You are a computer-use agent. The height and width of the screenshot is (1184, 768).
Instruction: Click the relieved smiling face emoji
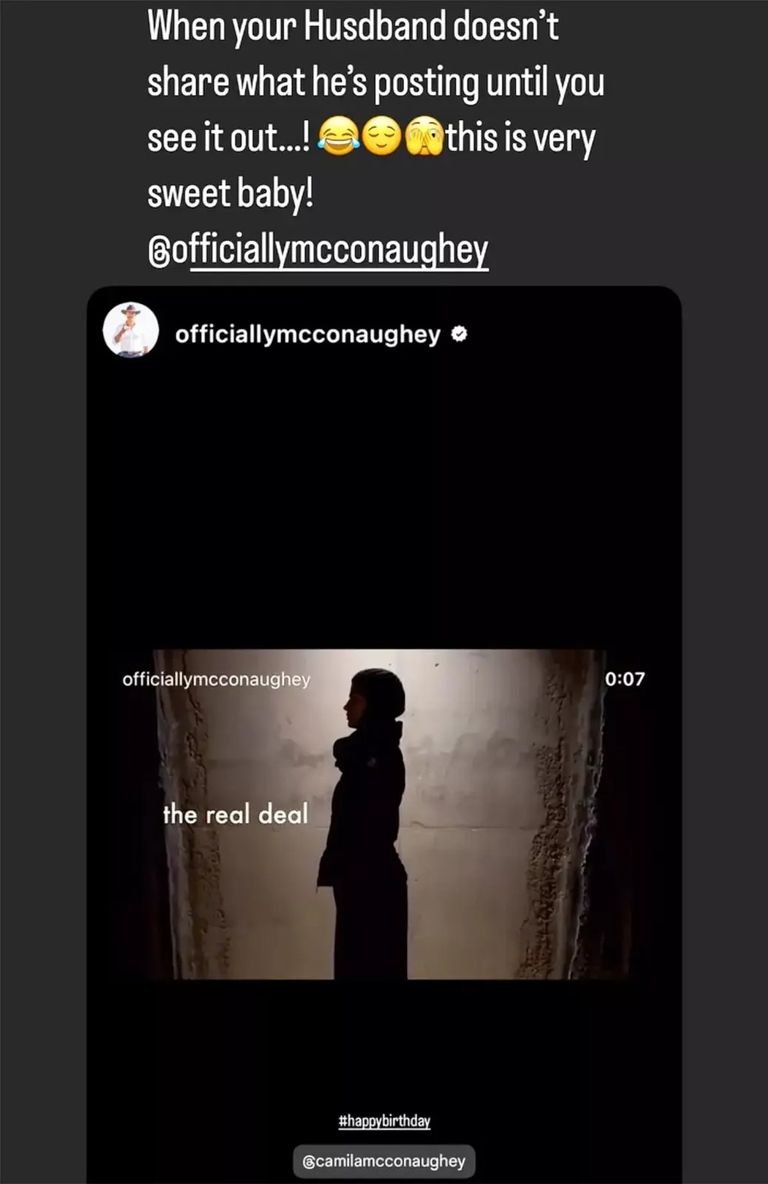(x=381, y=137)
